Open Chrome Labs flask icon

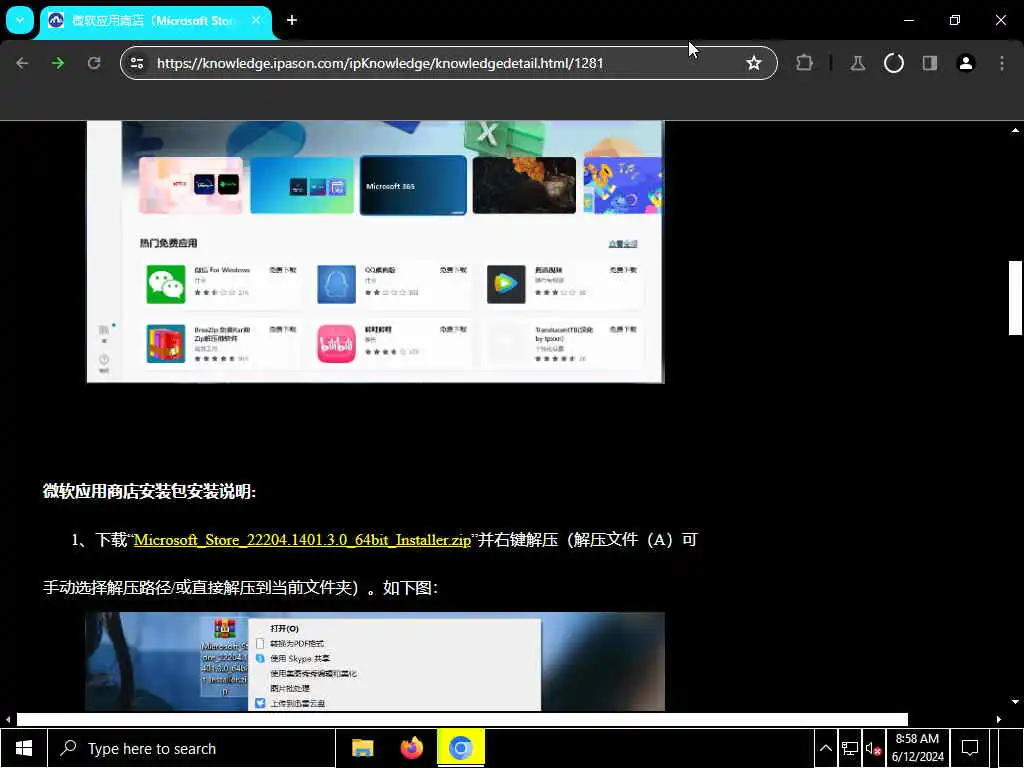(x=857, y=63)
